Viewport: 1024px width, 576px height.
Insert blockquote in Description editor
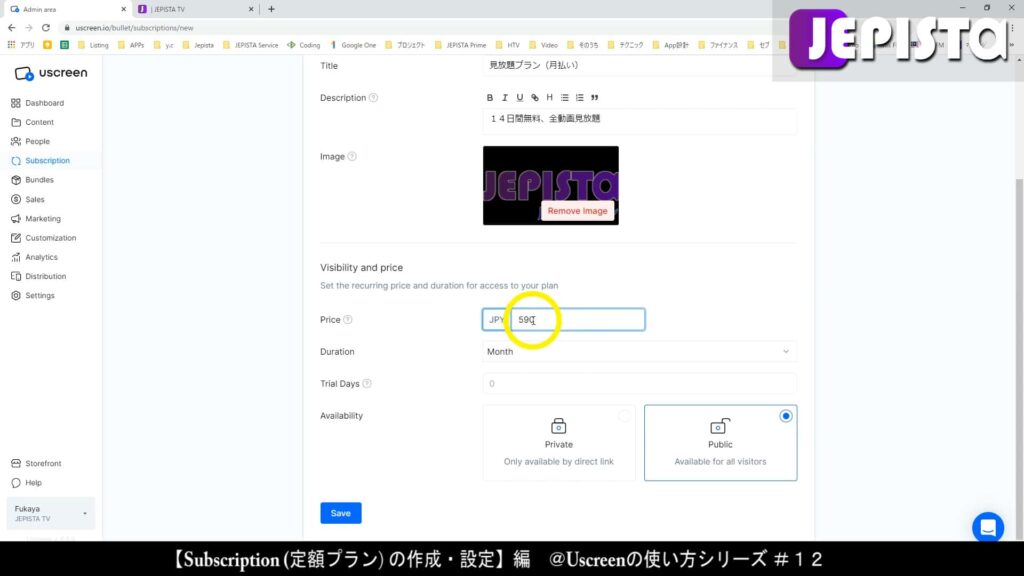[595, 97]
